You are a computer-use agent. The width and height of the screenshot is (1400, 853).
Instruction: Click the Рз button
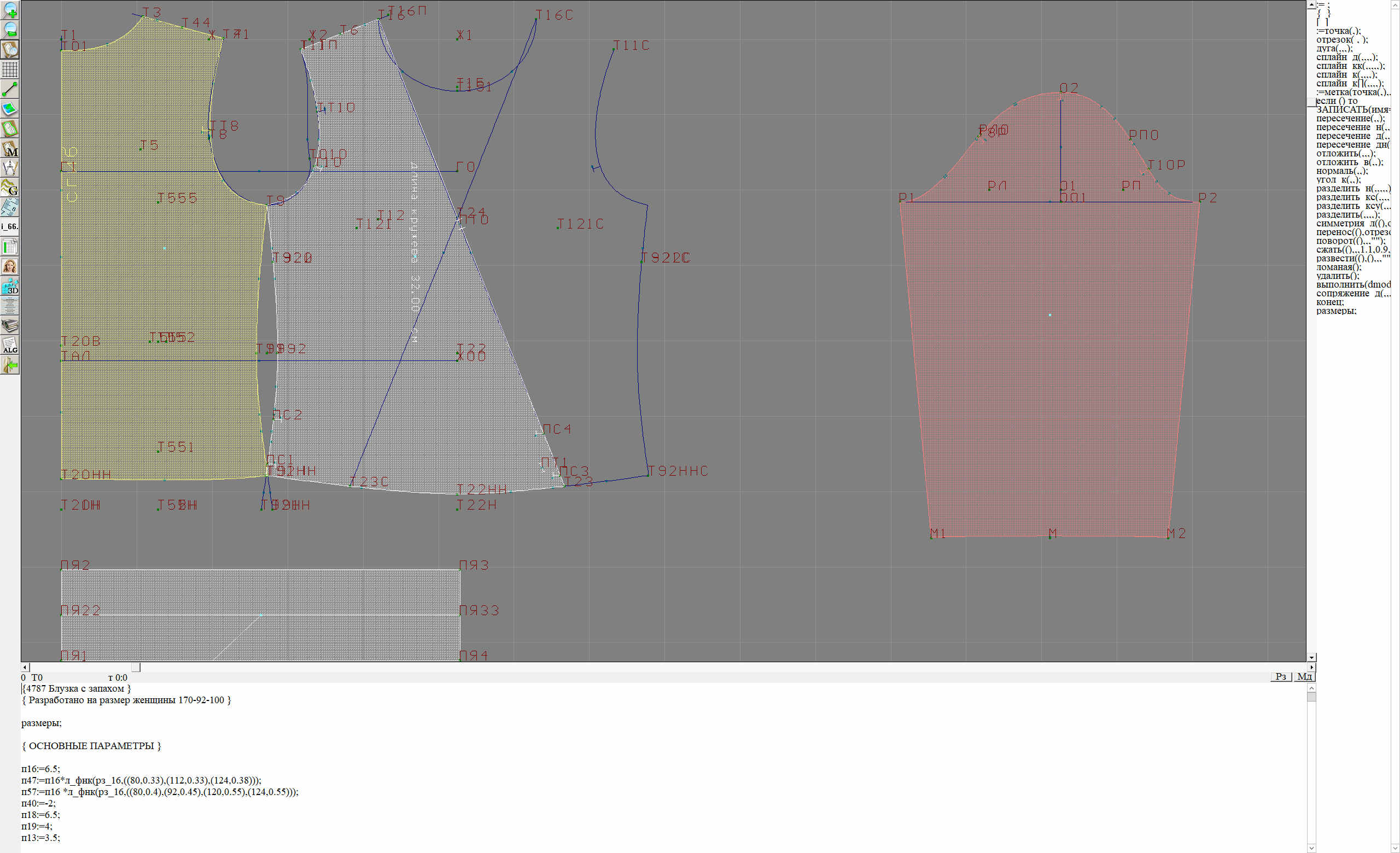point(1281,676)
